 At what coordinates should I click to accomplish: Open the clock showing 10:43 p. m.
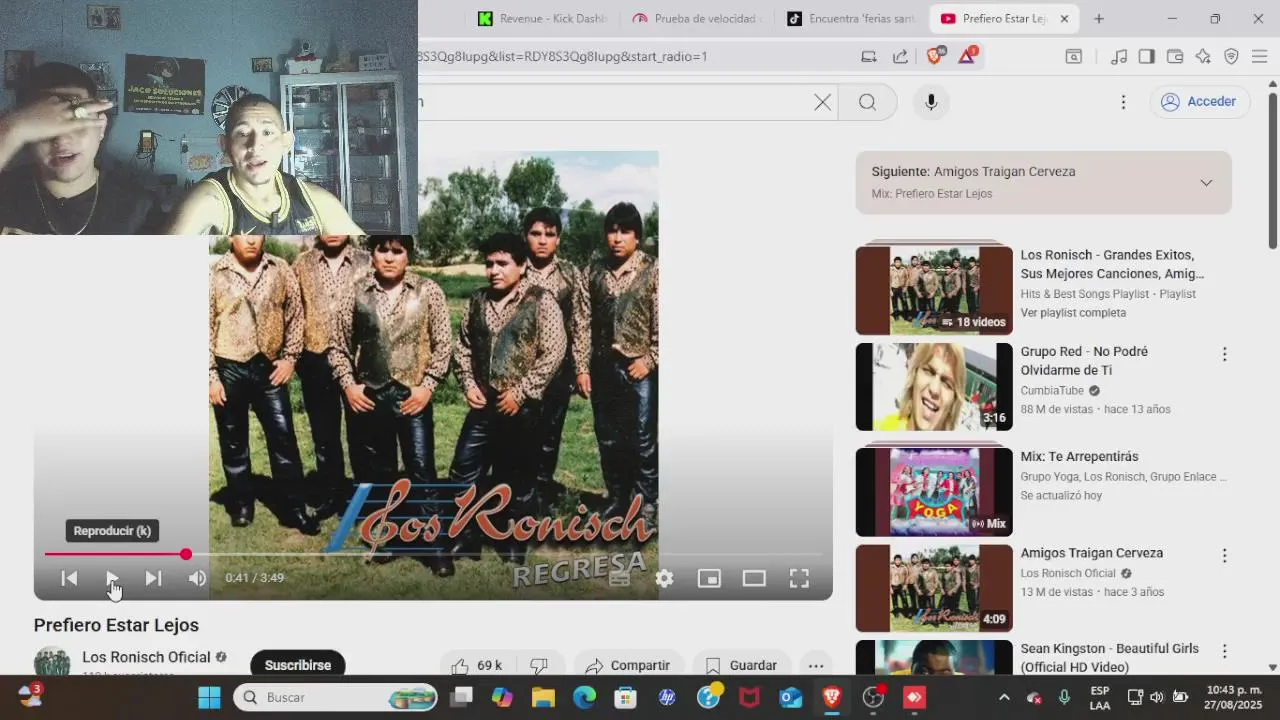pyautogui.click(x=1234, y=697)
